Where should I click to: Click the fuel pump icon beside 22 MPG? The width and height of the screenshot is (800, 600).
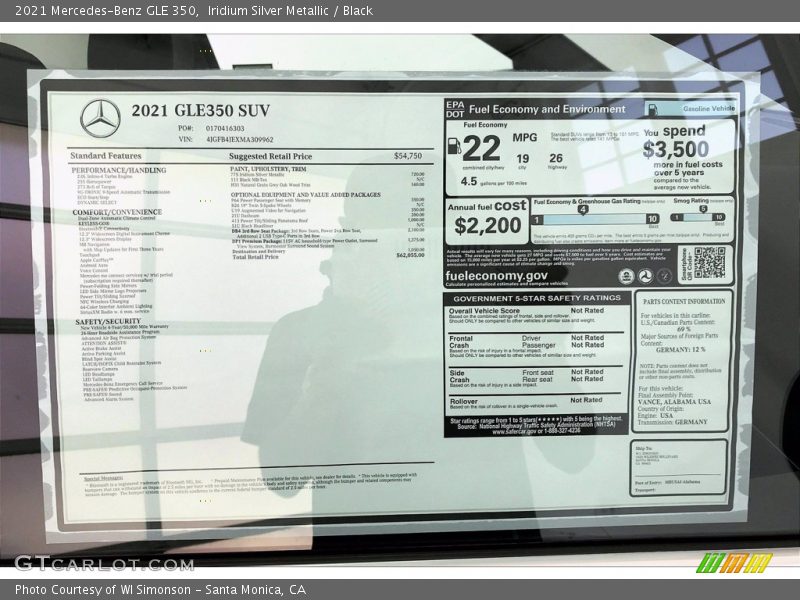coord(454,146)
